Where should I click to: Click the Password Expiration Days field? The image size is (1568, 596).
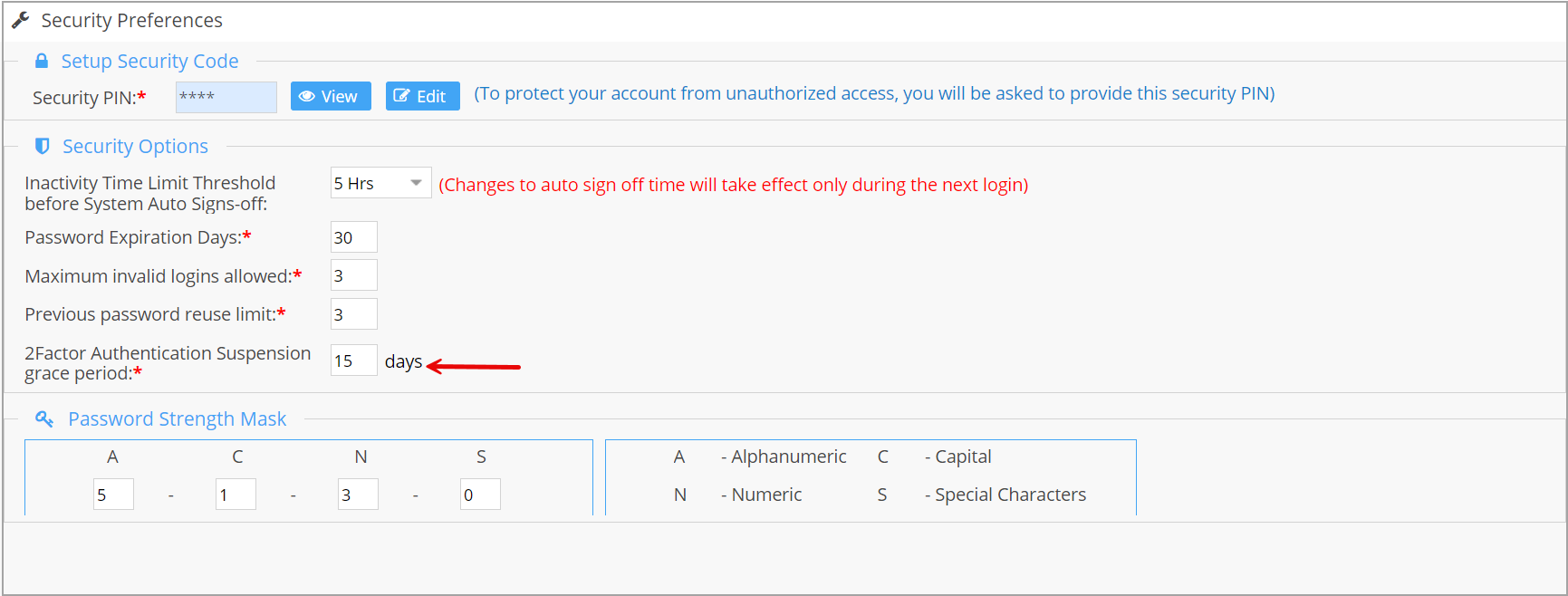[x=353, y=237]
